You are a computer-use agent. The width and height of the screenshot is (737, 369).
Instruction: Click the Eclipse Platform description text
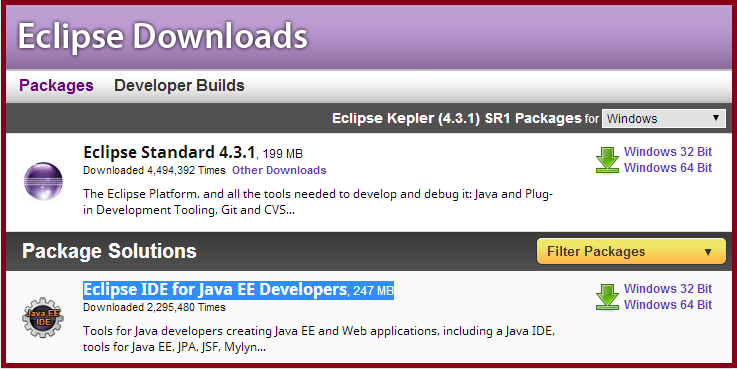[x=318, y=202]
